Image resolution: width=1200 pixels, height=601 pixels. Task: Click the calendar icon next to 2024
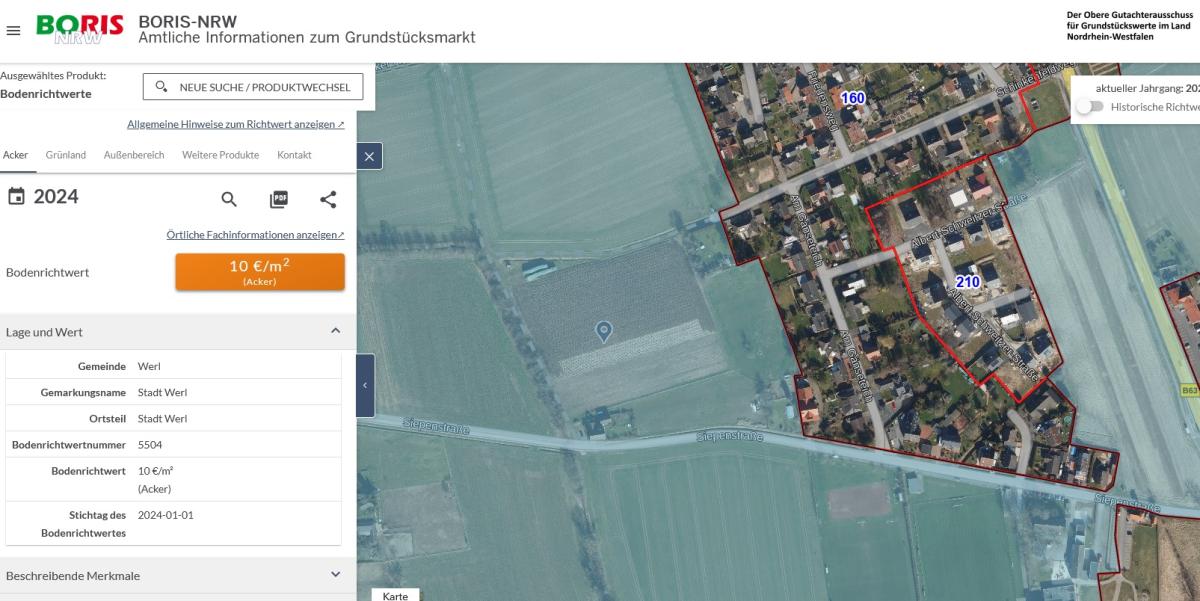tap(16, 197)
